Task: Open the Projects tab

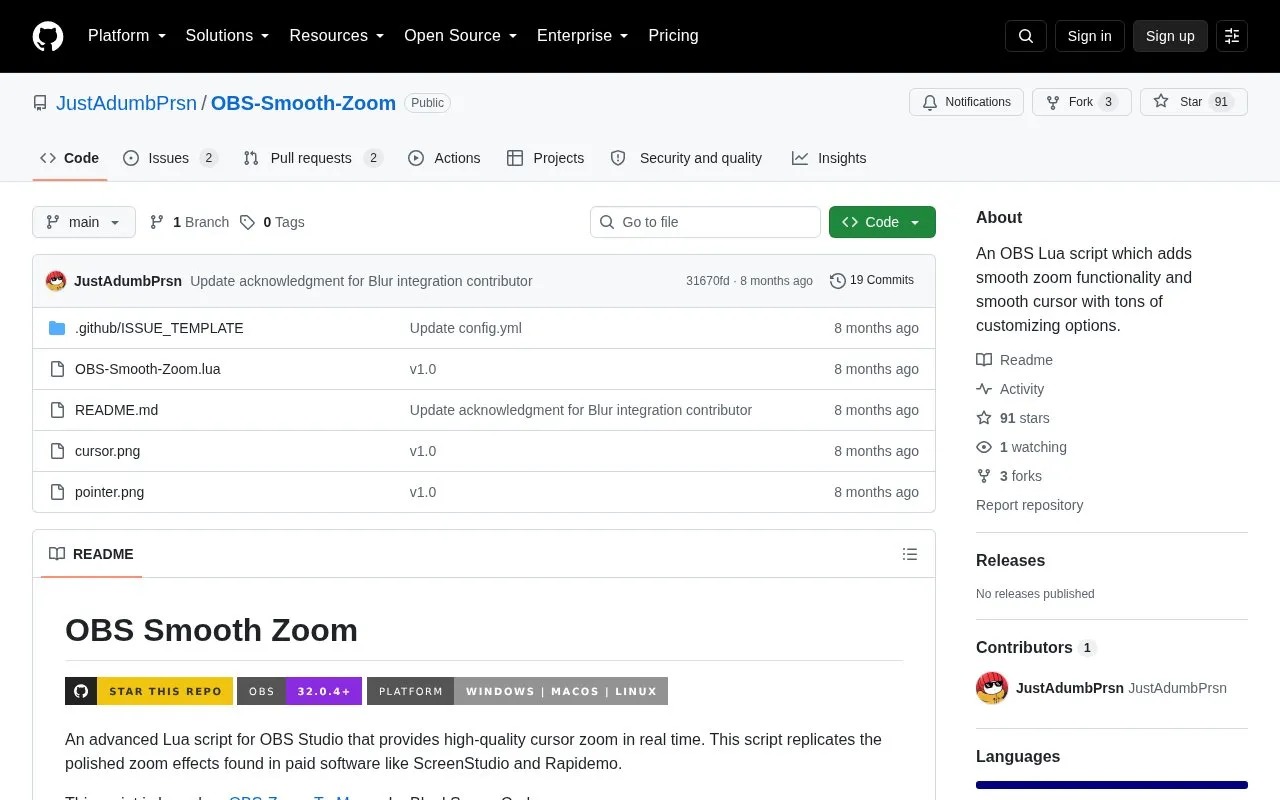Action: pos(545,158)
